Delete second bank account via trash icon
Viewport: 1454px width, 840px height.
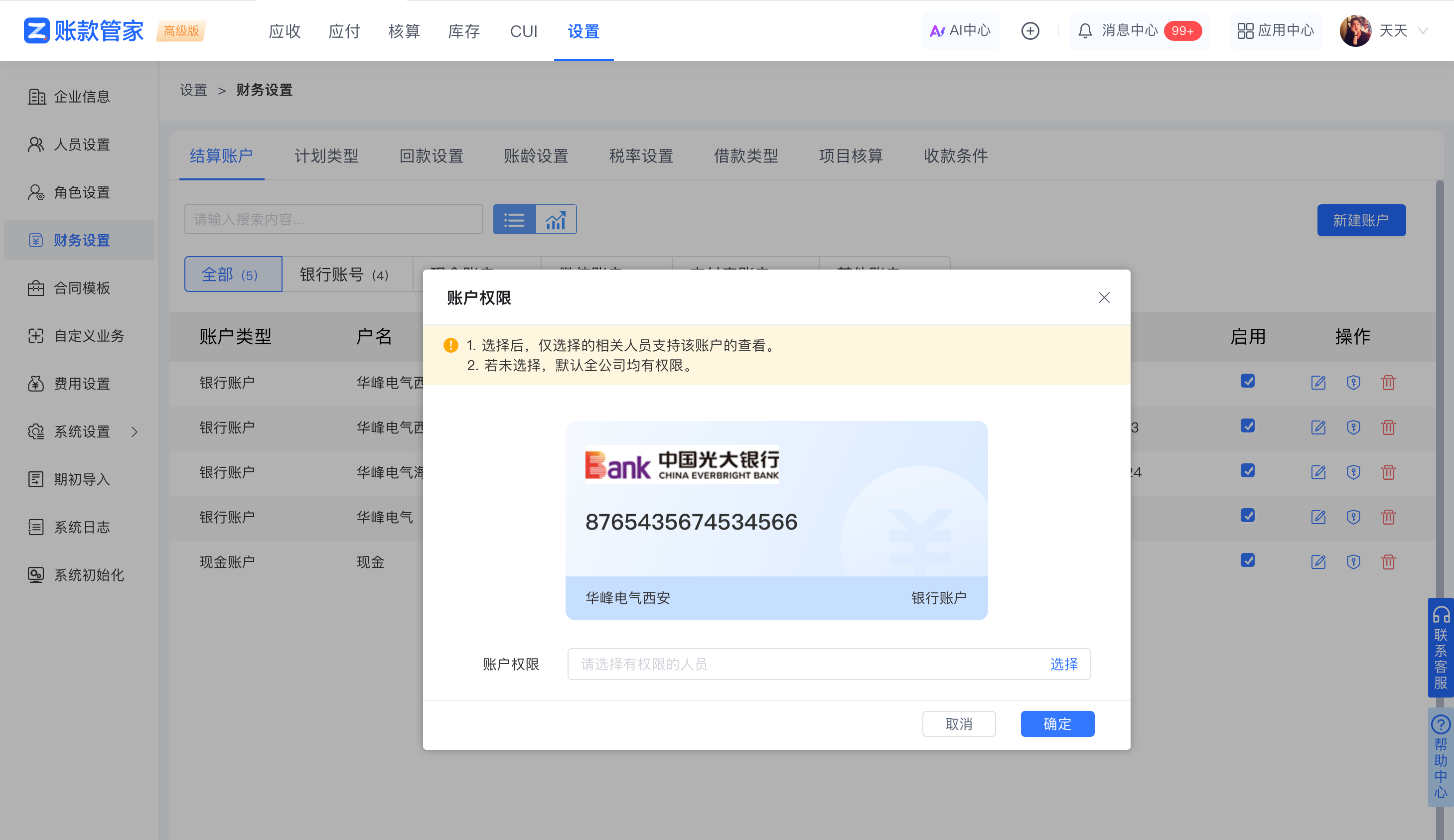(x=1388, y=427)
